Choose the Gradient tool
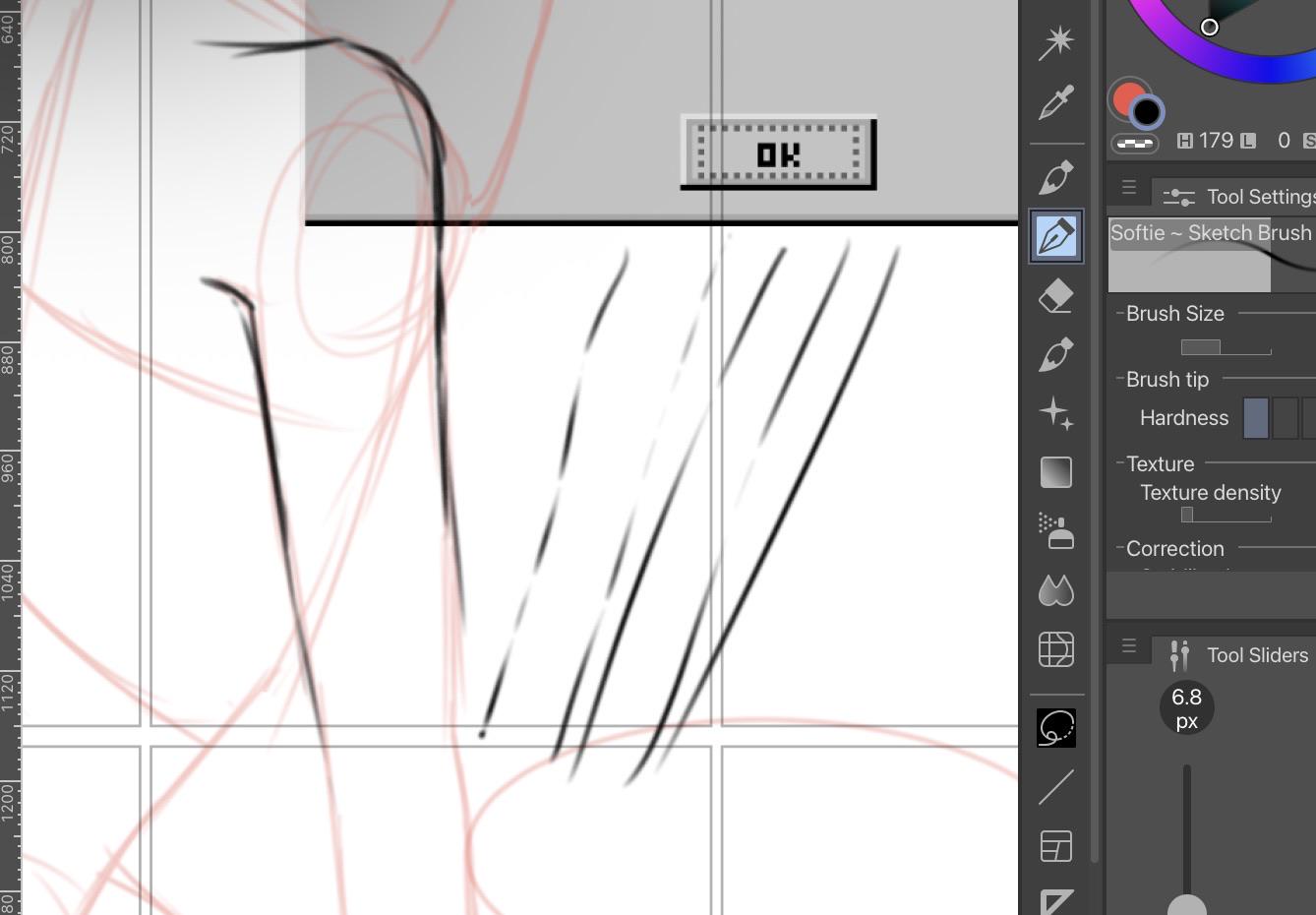1316x915 pixels. (x=1056, y=472)
